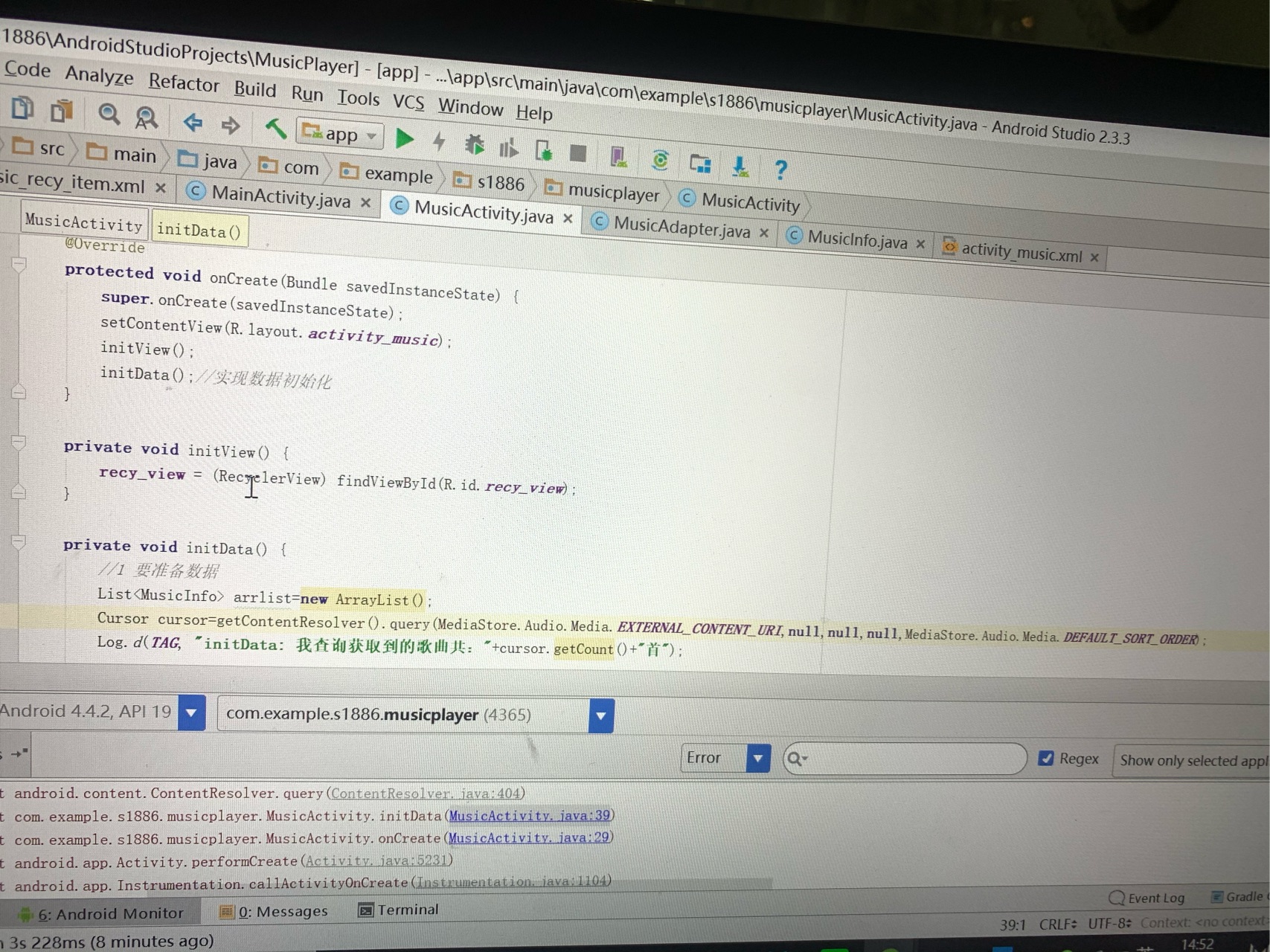1270x952 pixels.
Task: Open the Event Log tool window
Action: tap(1146, 898)
